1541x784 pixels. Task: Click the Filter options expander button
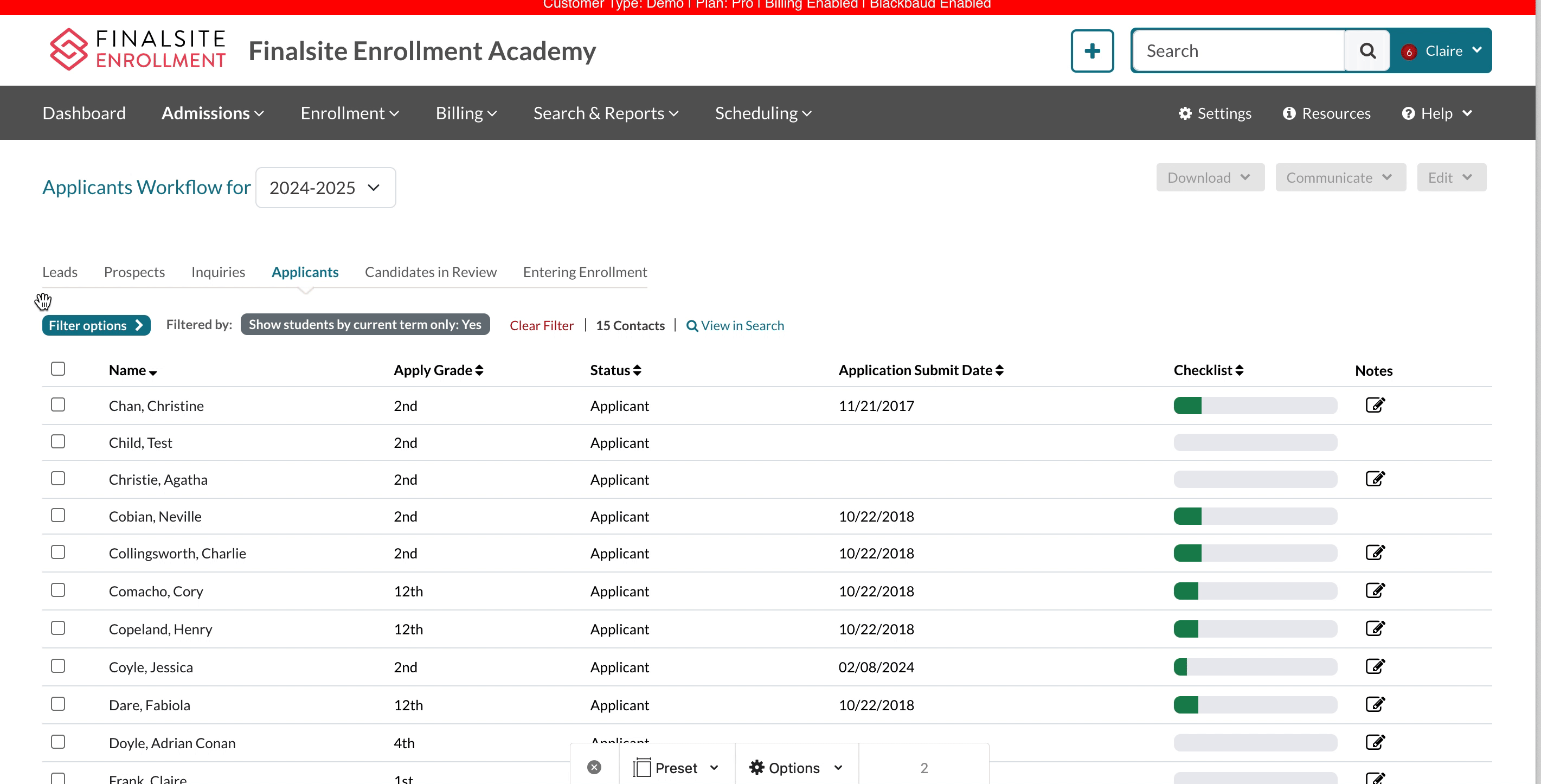point(96,325)
